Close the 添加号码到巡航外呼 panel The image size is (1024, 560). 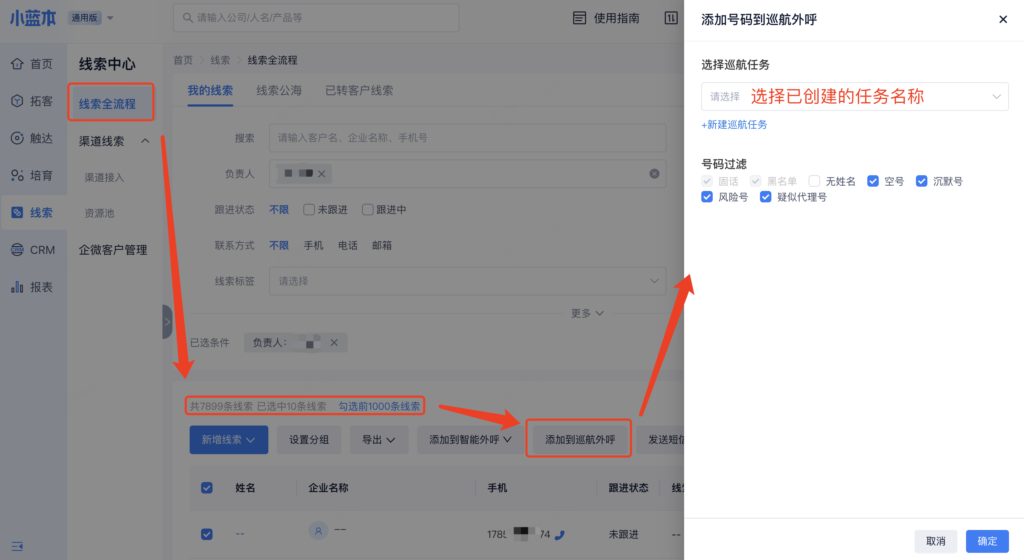pos(1003,19)
